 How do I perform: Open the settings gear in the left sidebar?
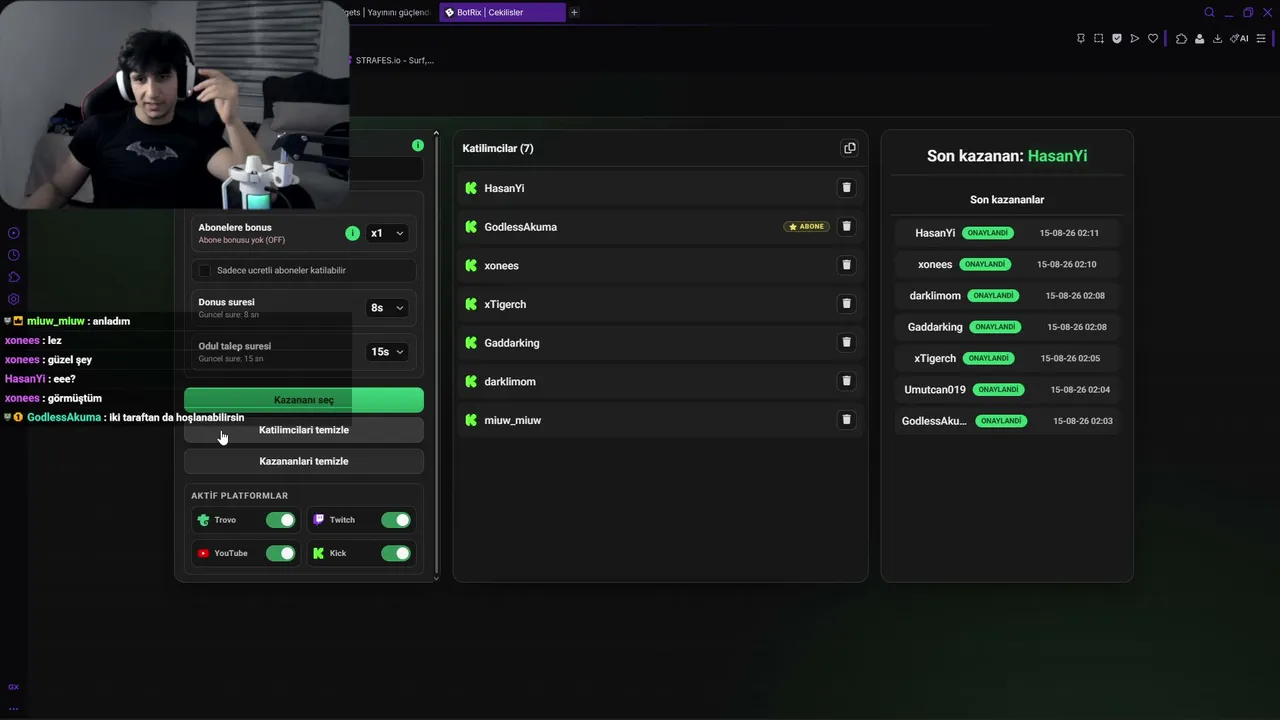point(14,299)
